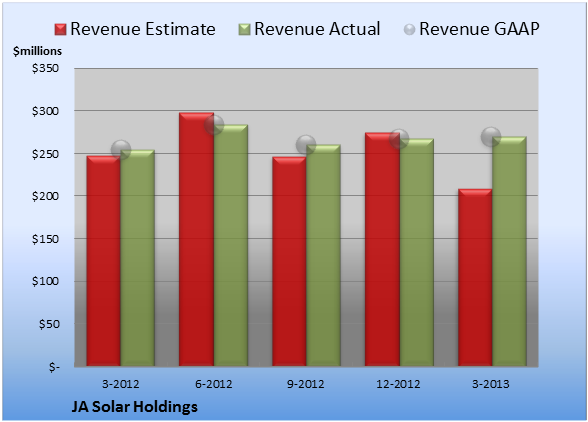Click the '$300' y-axis label
Image resolution: width=588 pixels, height=422 pixels.
pos(45,111)
